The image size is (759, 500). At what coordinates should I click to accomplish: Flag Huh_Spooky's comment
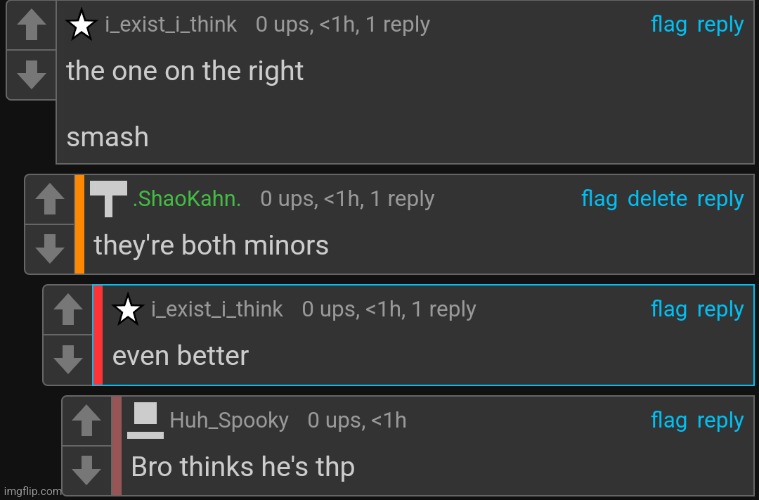(668, 421)
